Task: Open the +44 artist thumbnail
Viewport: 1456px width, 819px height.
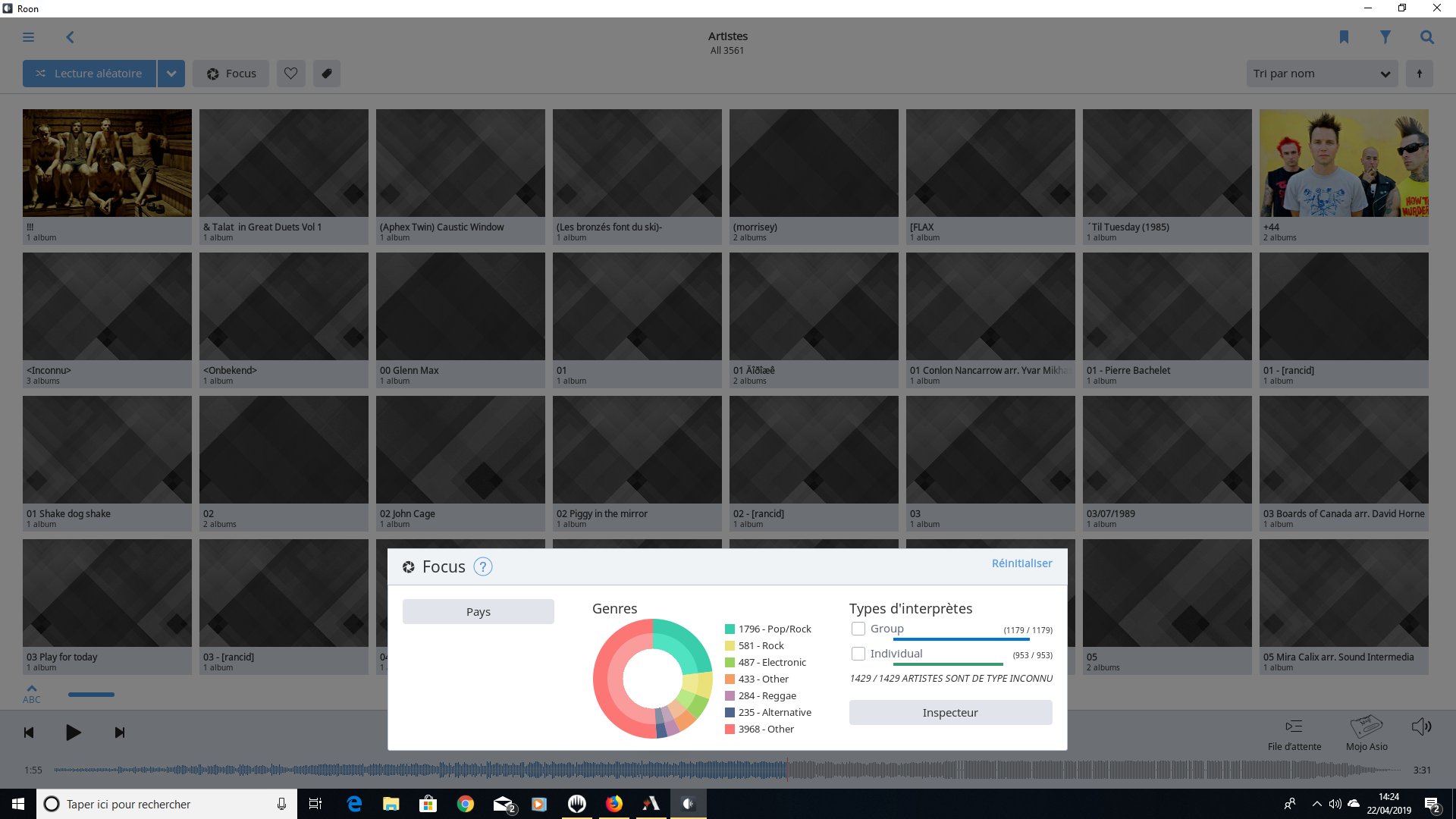Action: [x=1344, y=163]
